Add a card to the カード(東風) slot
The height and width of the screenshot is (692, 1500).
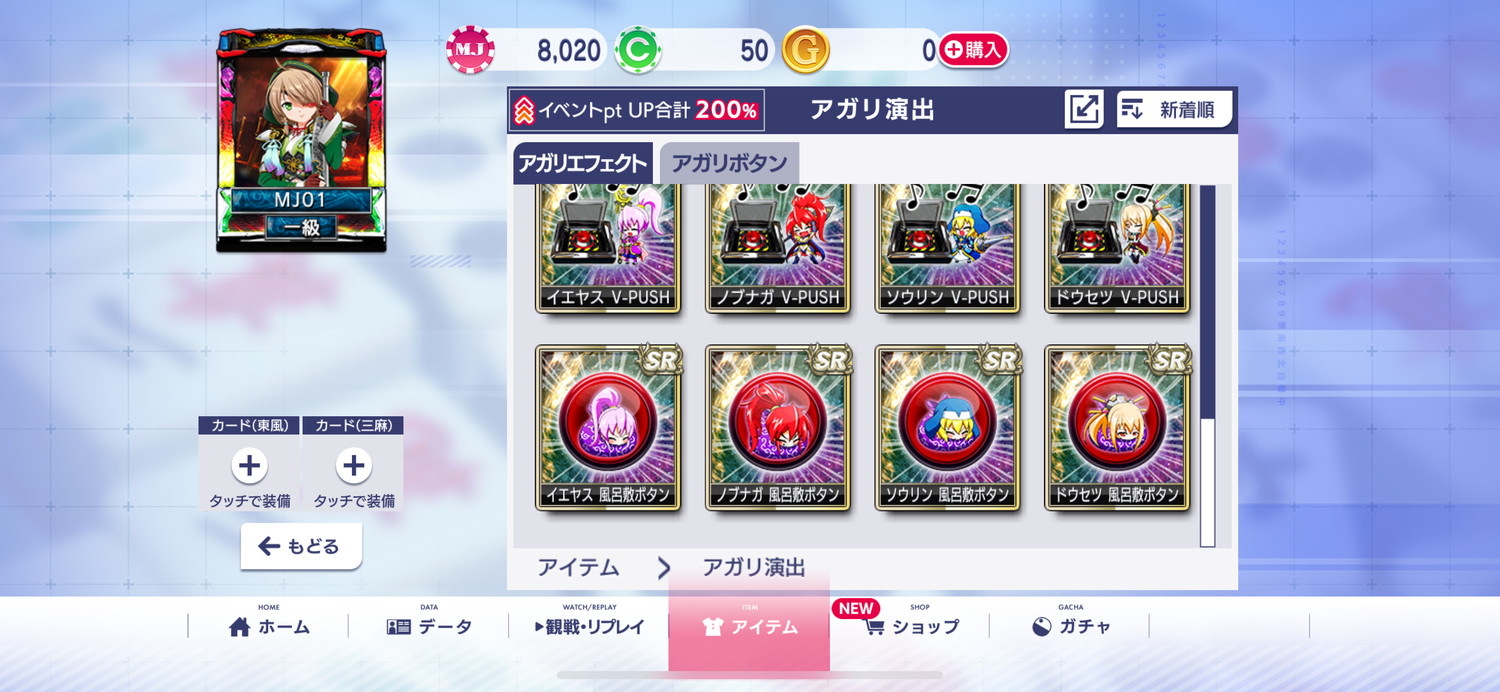[249, 465]
